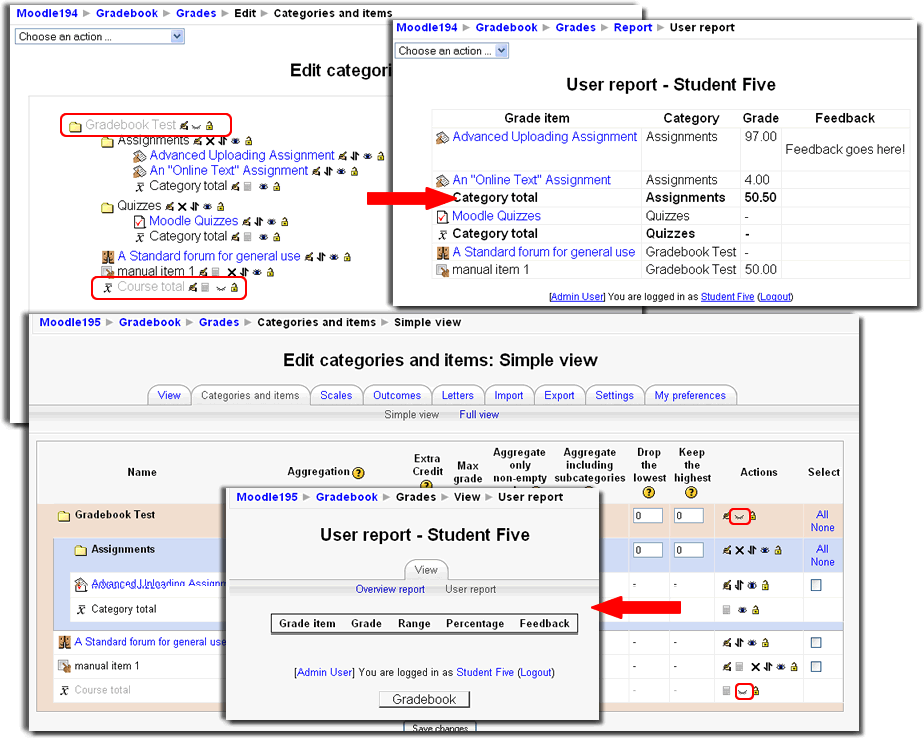Tick the select checkbox for Standard forum row
The image size is (924, 739).
pos(816,642)
